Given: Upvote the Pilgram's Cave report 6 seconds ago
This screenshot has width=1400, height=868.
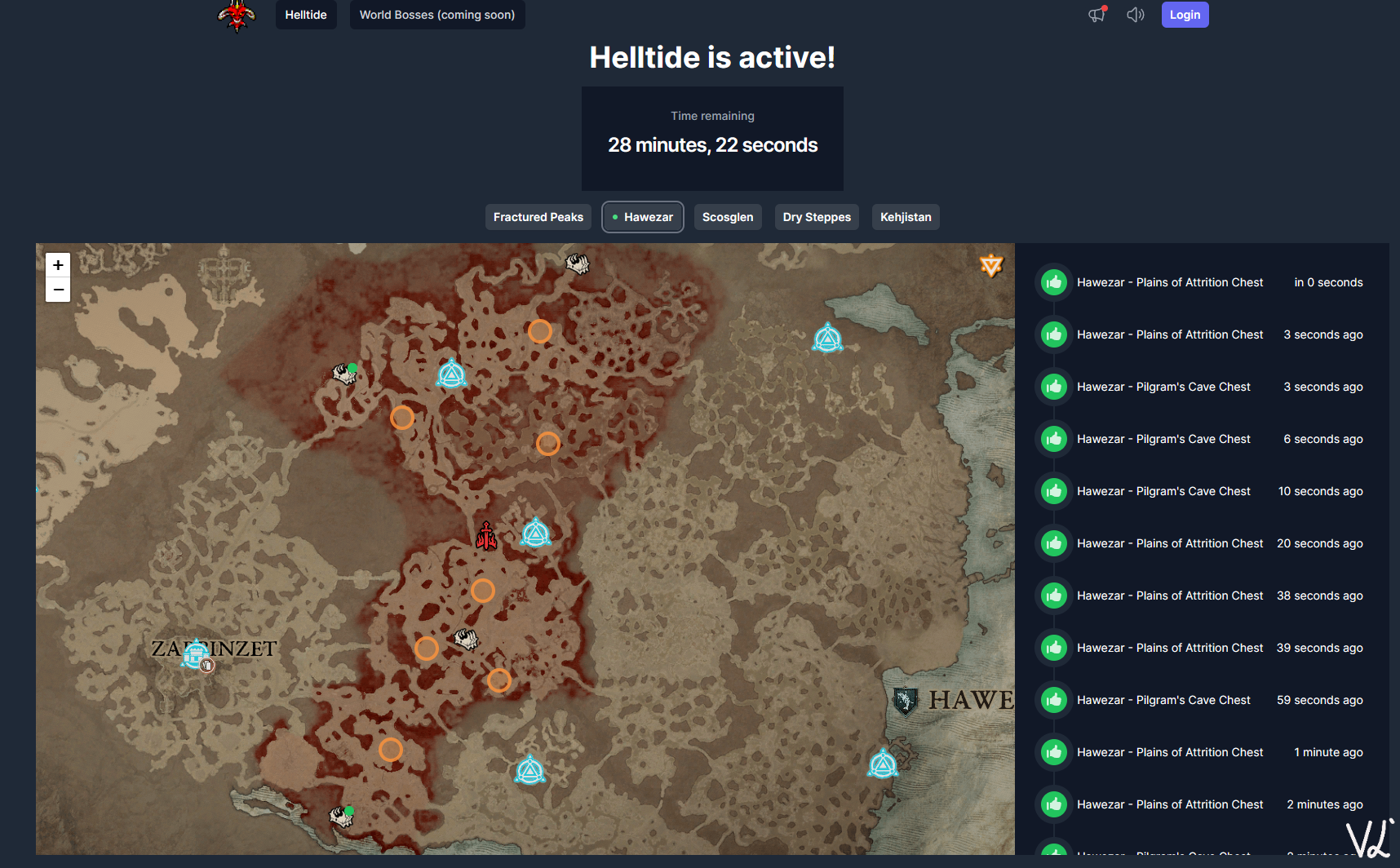Looking at the screenshot, I should 1054,439.
